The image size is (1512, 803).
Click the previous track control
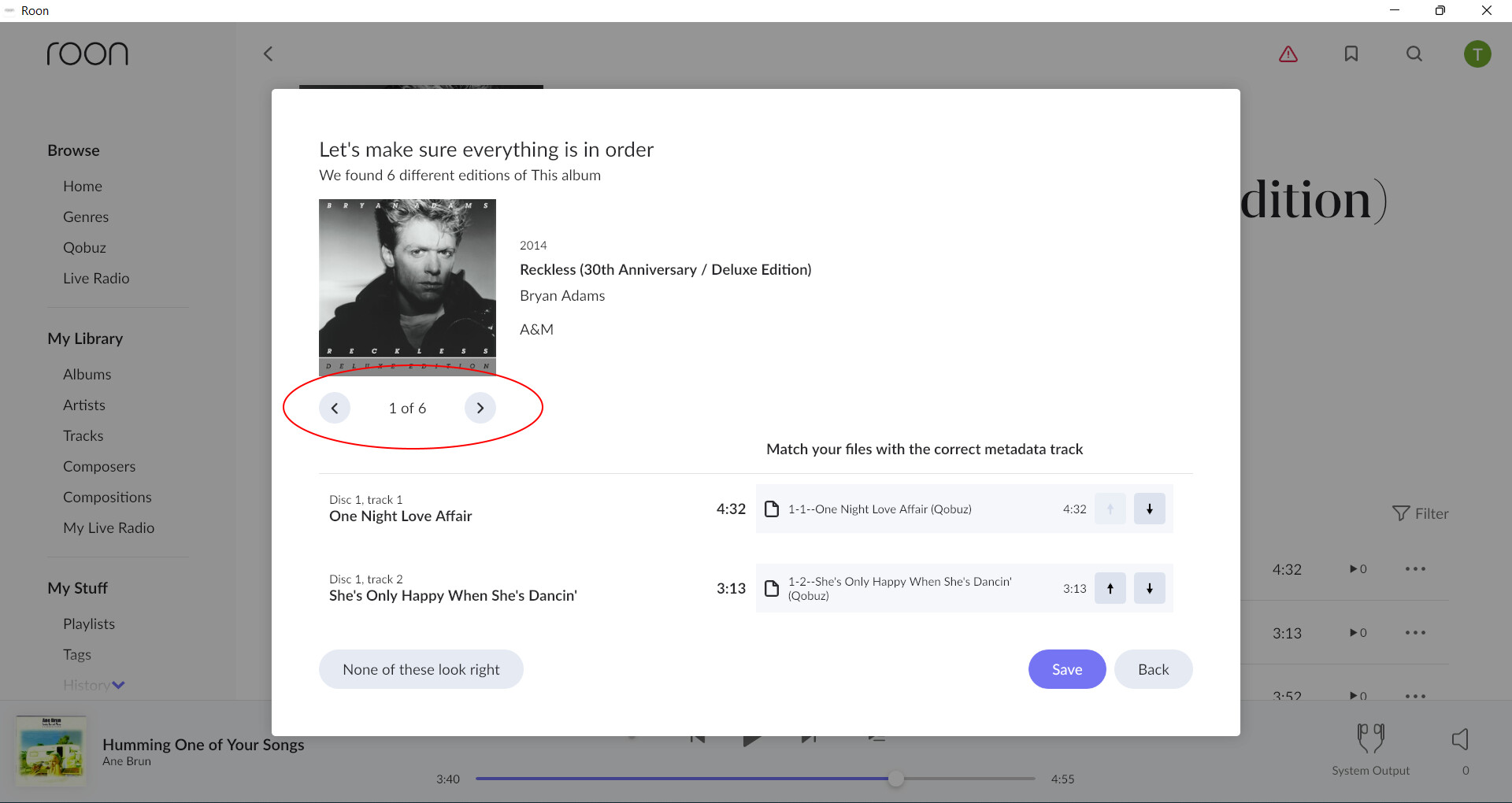coord(697,738)
